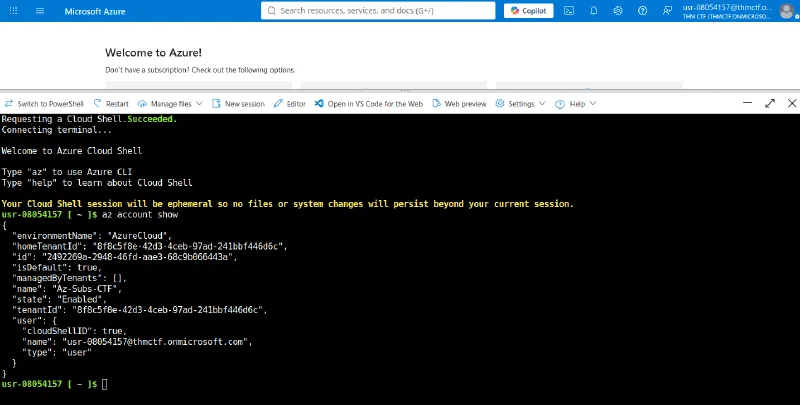Open the feedback icon in header
Screen dimensions: 800x405
pos(667,11)
